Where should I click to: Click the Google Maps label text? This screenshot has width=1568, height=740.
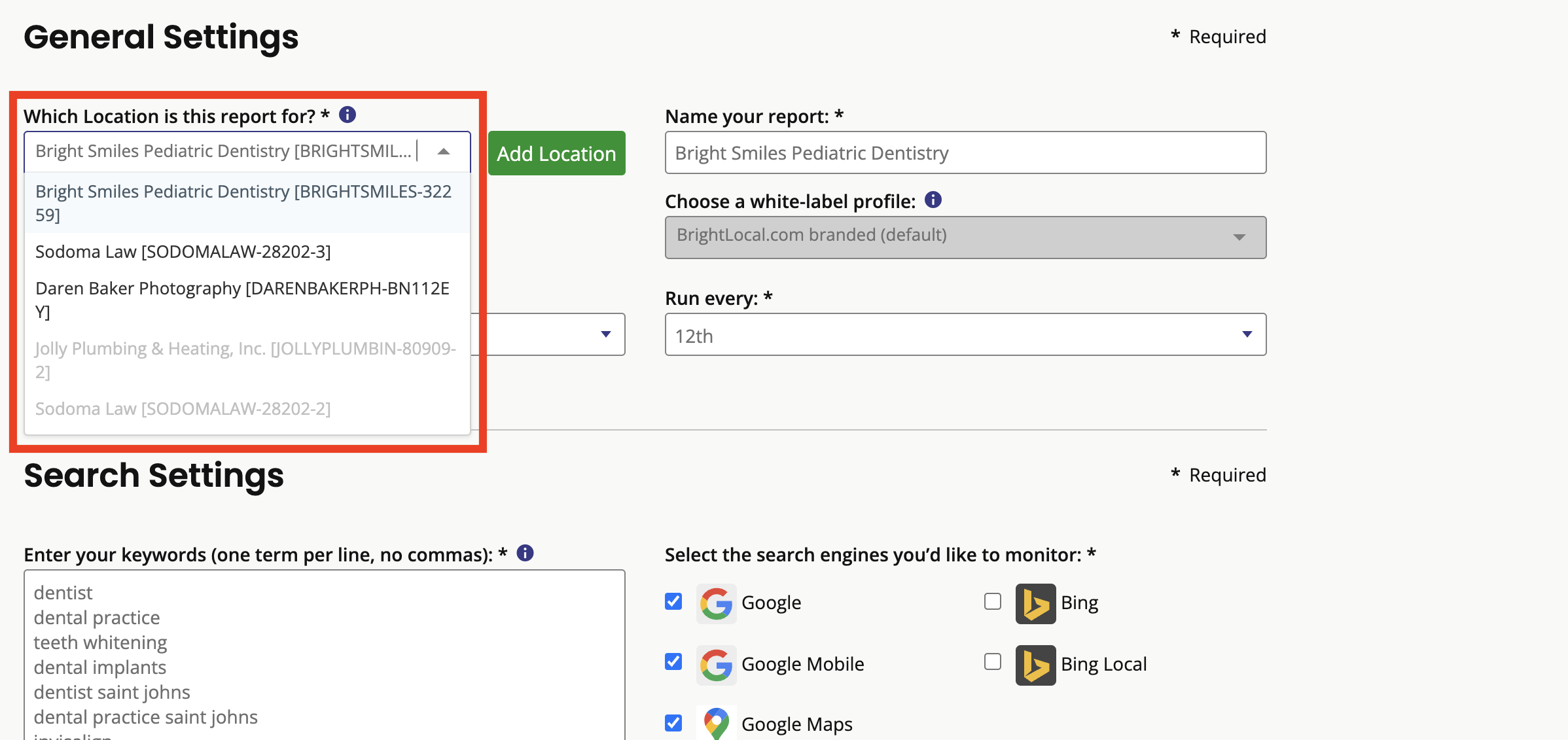796,724
